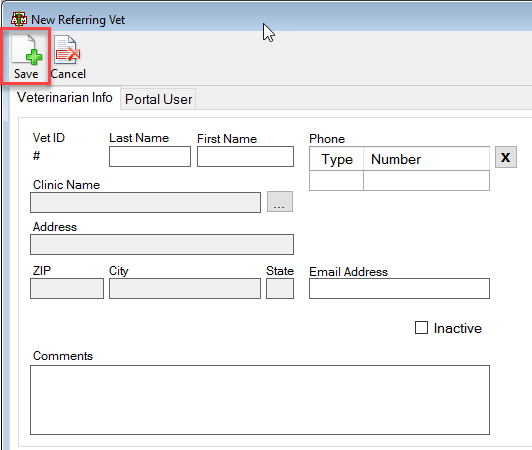Remove phone entry with X button
The height and width of the screenshot is (450, 532).
click(506, 157)
